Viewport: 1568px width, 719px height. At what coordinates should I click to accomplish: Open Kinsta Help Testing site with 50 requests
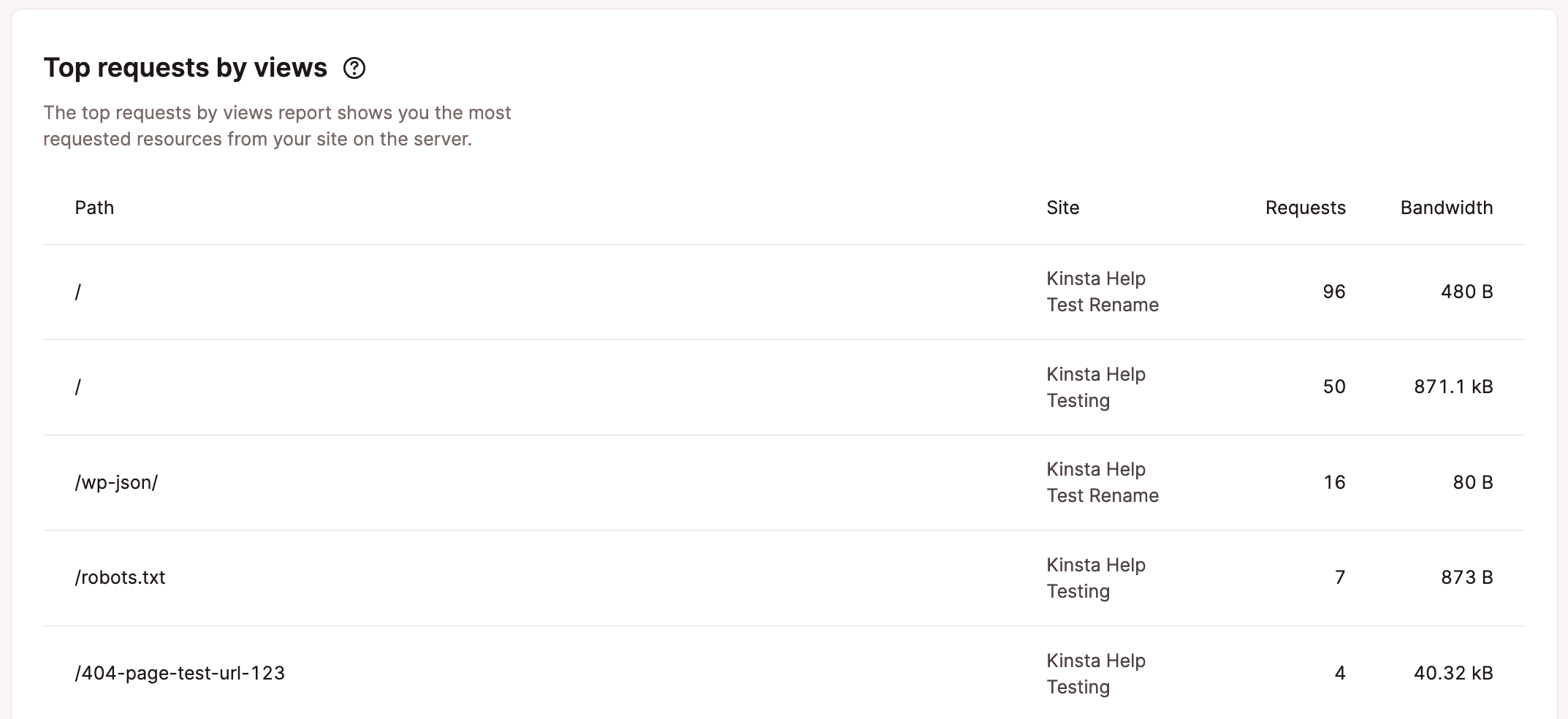click(x=1096, y=387)
